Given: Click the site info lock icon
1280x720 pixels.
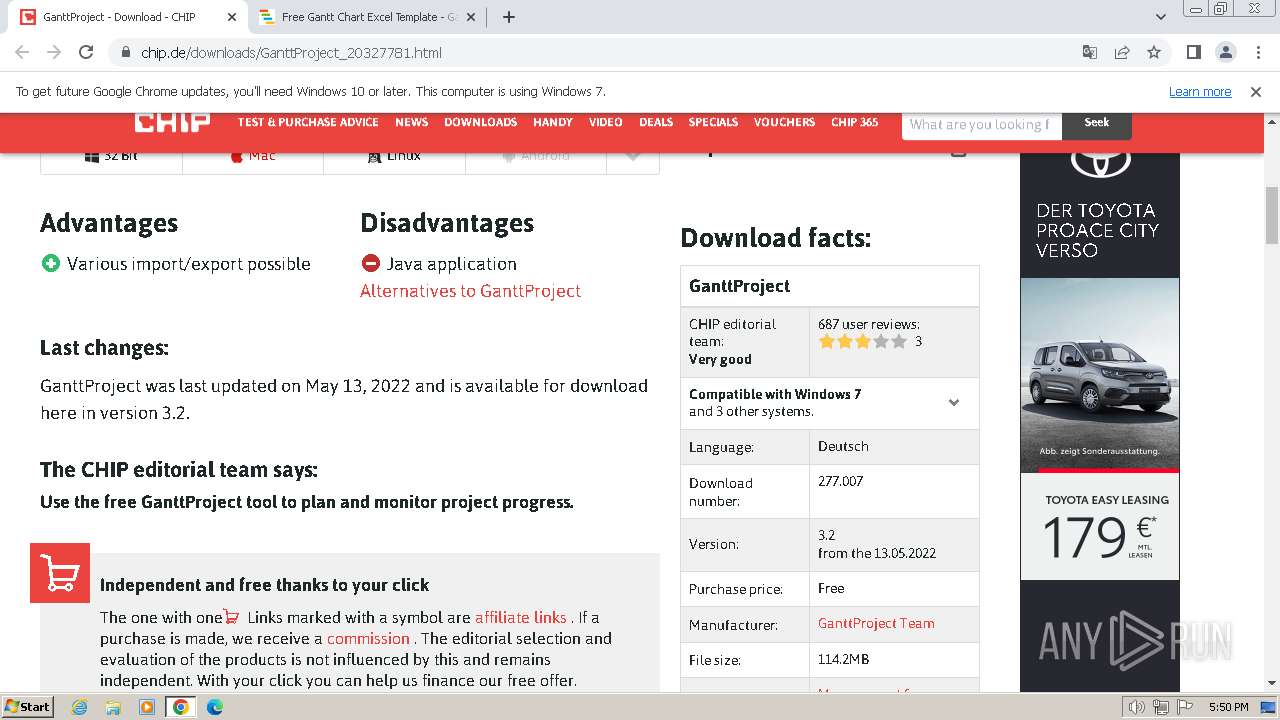Looking at the screenshot, I should click(x=125, y=52).
